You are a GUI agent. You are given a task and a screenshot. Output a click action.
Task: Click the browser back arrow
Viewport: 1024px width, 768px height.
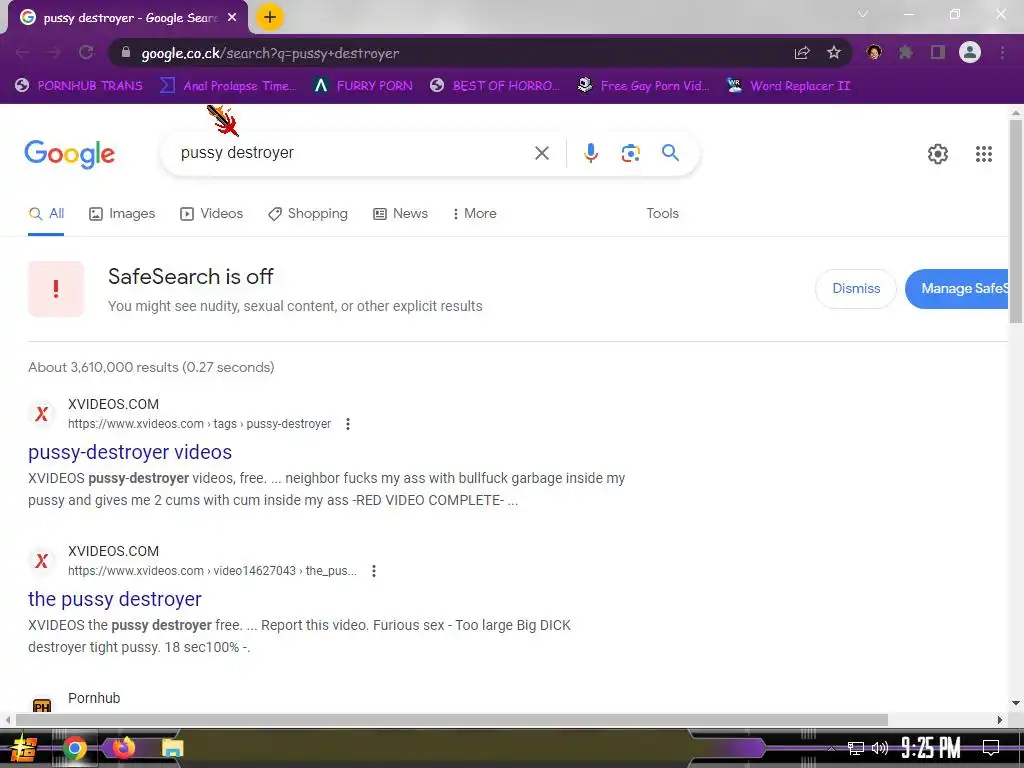point(22,53)
